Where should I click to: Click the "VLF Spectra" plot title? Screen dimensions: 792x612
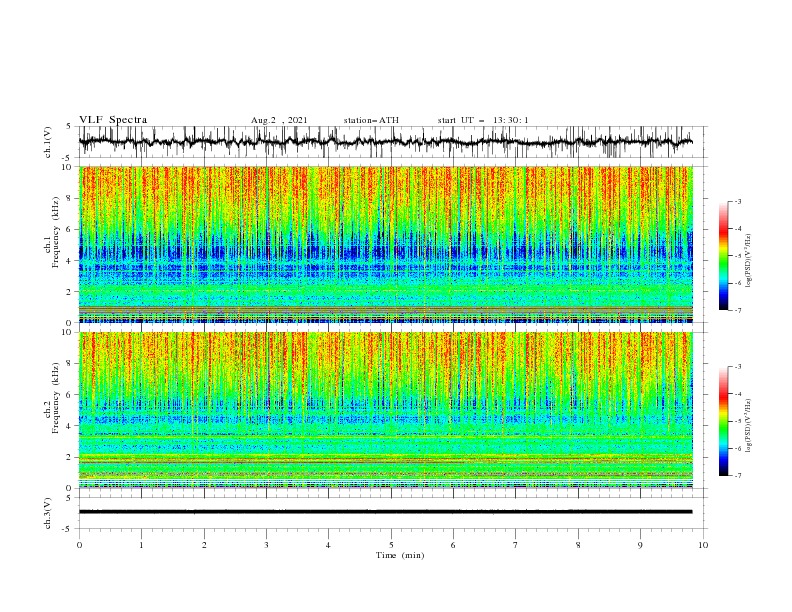point(113,120)
